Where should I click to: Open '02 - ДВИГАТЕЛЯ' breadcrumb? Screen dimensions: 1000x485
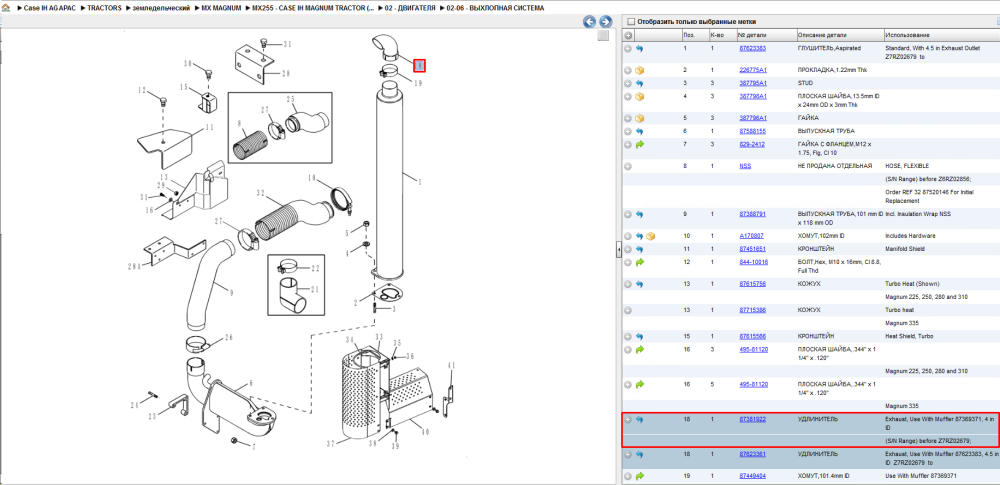tap(410, 8)
